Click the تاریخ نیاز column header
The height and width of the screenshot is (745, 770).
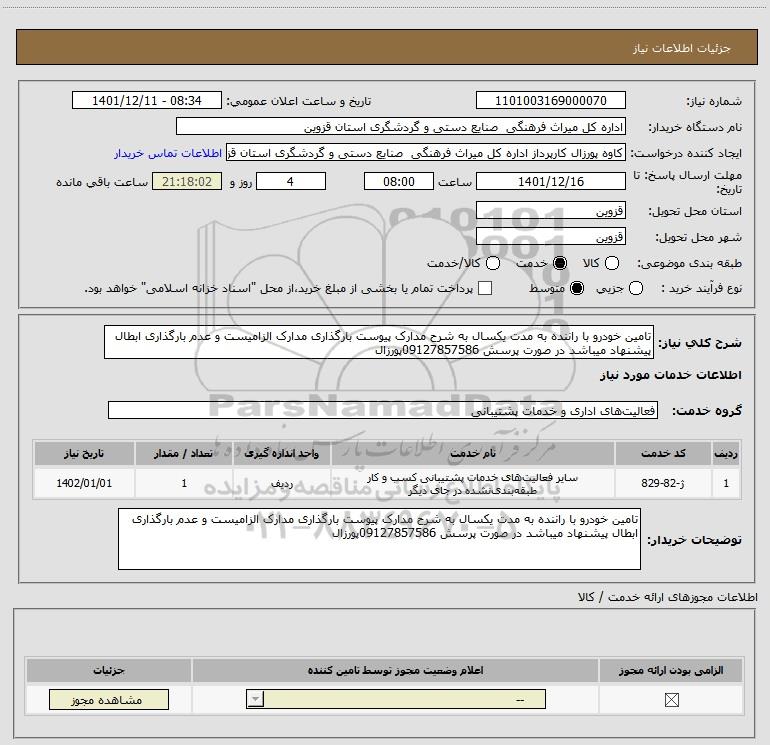tap(84, 453)
